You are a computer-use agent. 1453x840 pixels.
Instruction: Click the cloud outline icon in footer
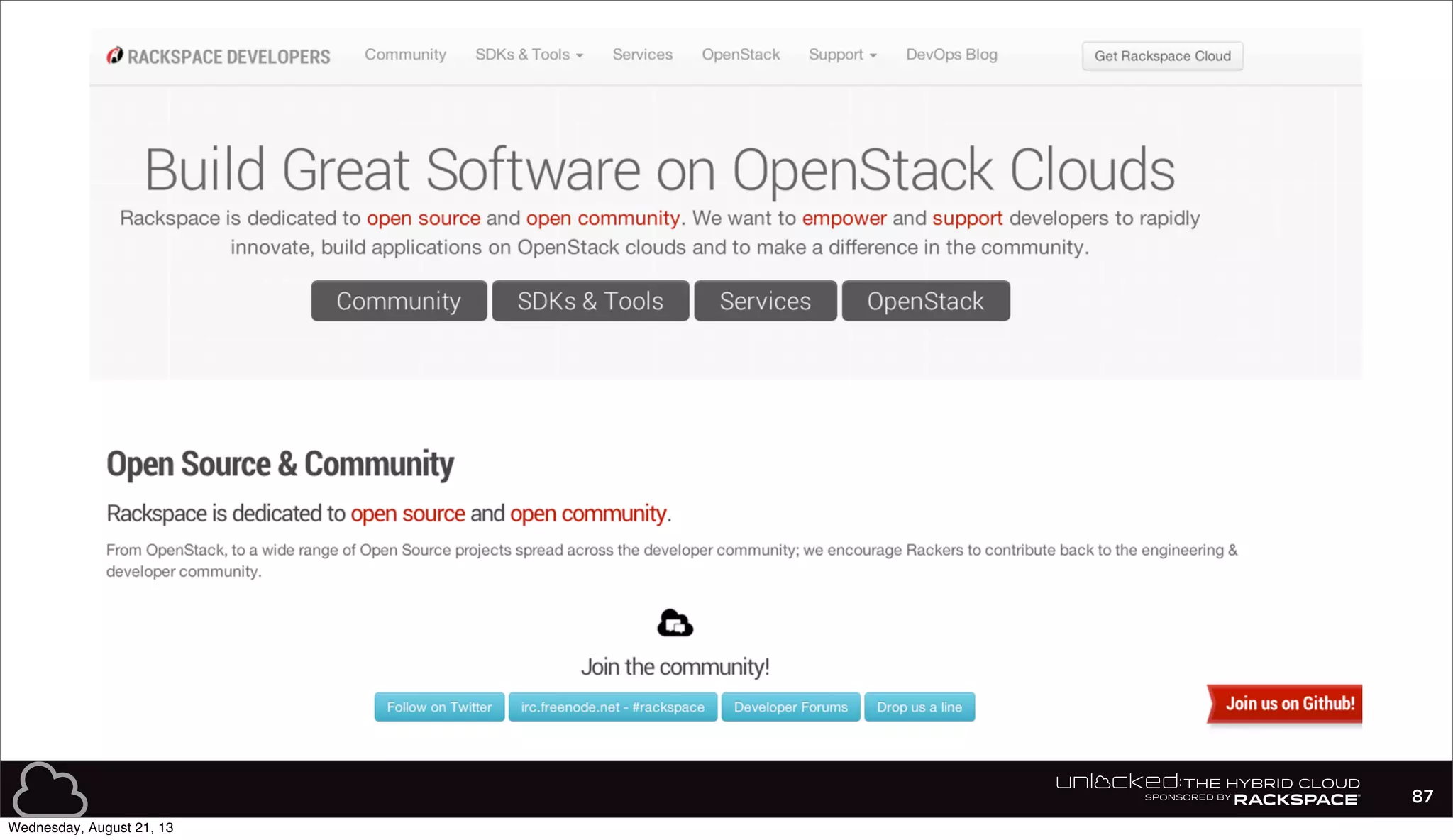50,790
